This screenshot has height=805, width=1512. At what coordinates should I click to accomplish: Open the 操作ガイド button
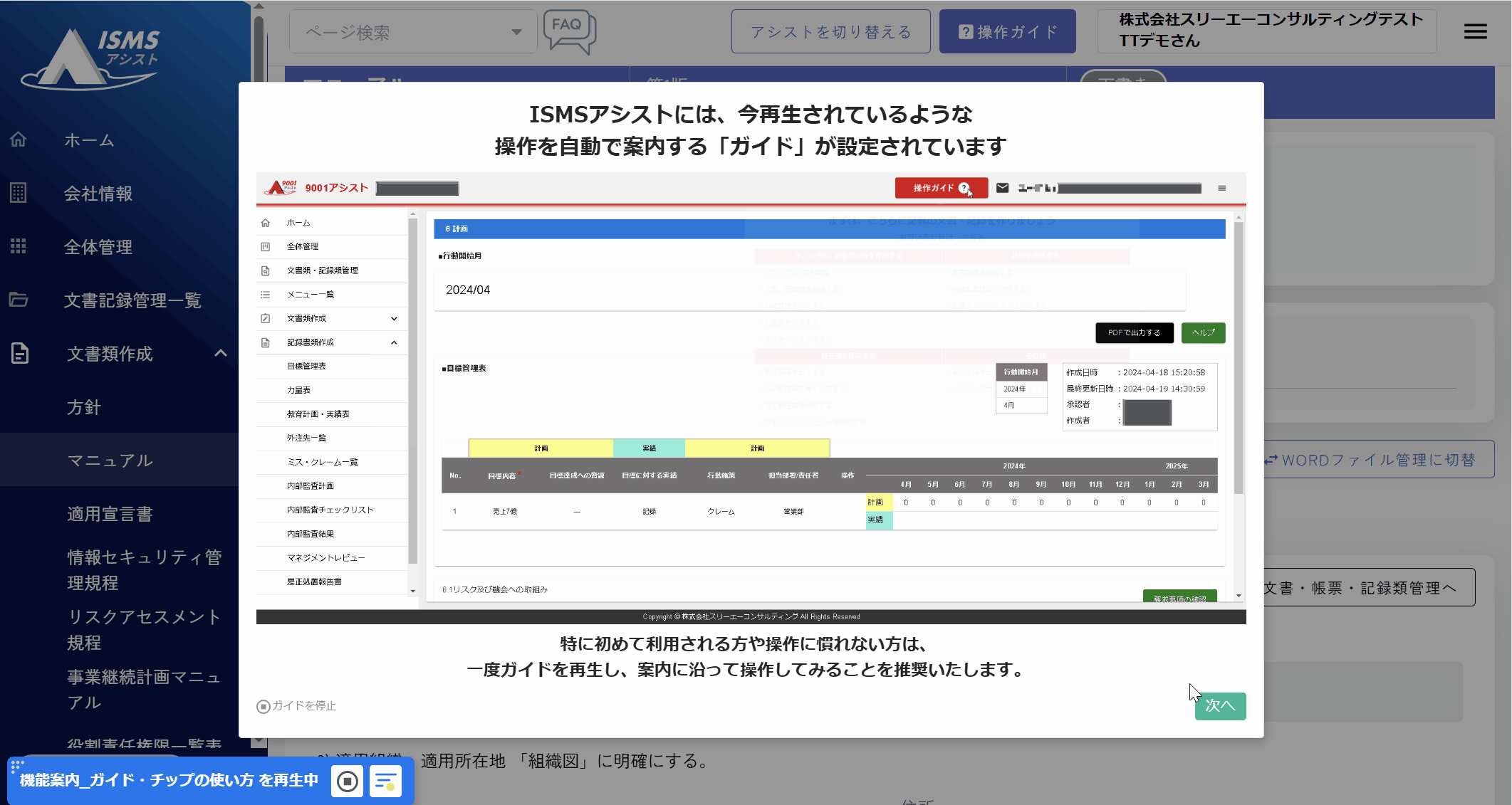(x=1007, y=32)
